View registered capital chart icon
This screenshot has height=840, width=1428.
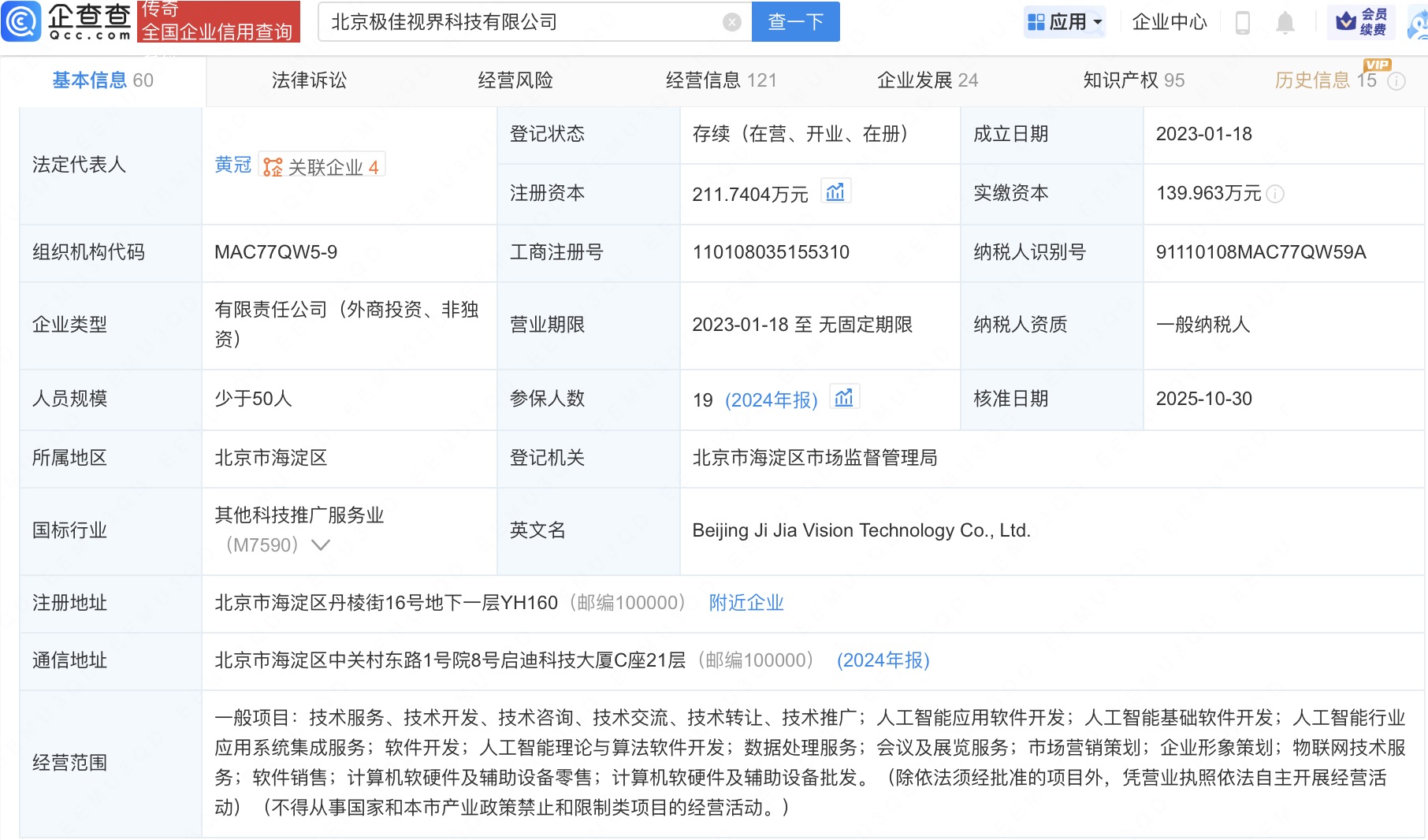(835, 192)
